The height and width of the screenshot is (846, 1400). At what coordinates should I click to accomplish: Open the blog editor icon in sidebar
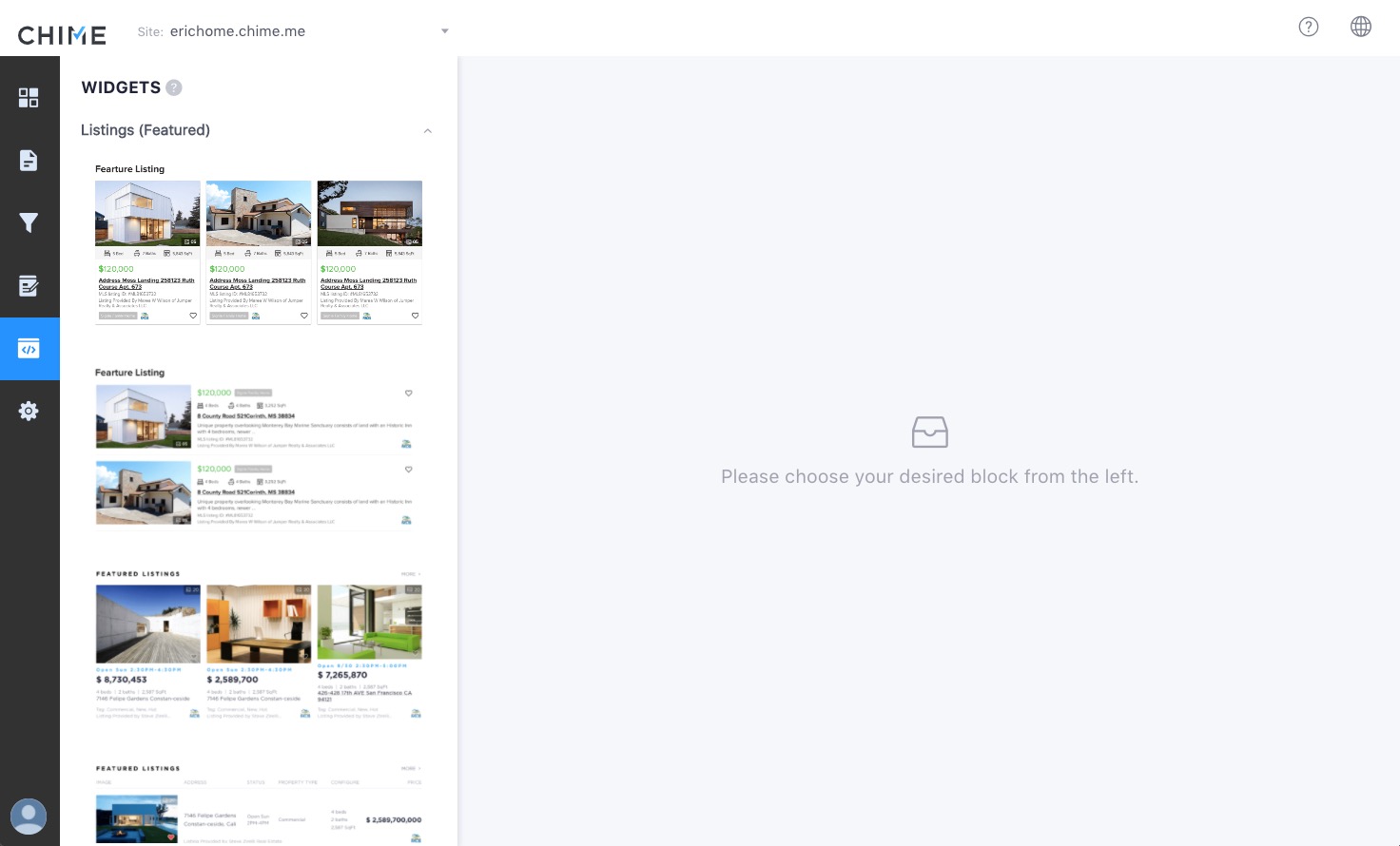point(29,285)
